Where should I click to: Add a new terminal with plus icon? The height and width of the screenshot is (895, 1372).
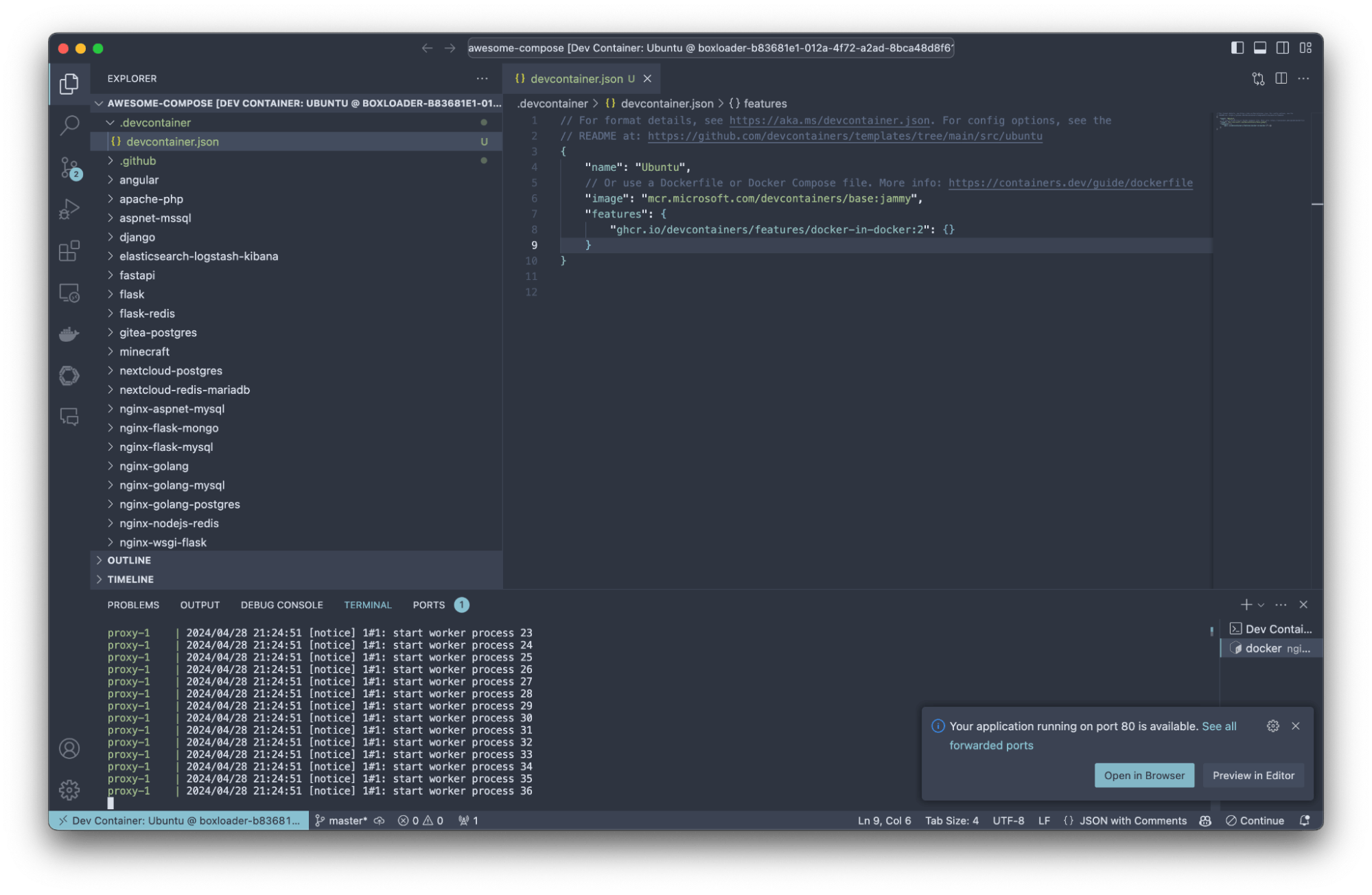1246,605
